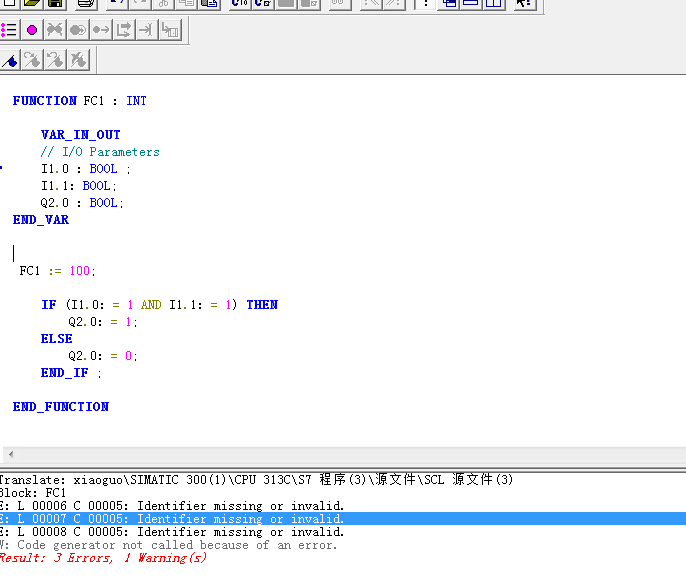The height and width of the screenshot is (580, 686).
Task: Click the Save floppy disk icon
Action: point(55,3)
